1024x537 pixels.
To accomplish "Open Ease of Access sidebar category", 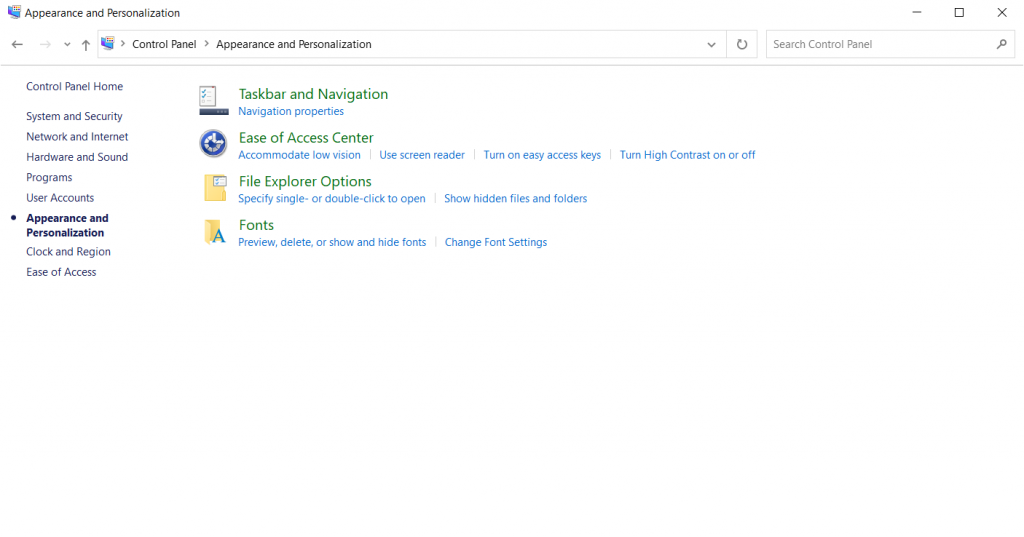I will [61, 272].
